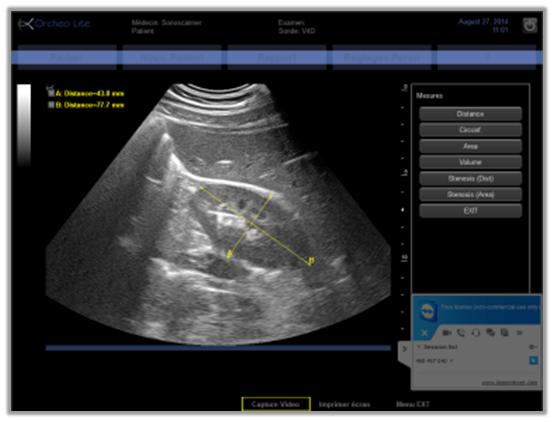The height and width of the screenshot is (422, 554).
Task: Click the blue icon beside session ID
Action: click(534, 360)
